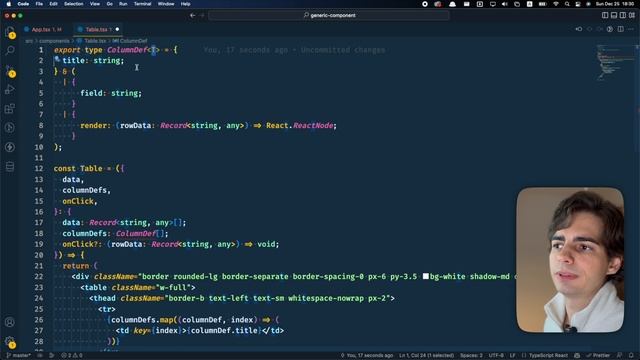This screenshot has height=360, width=640.
Task: Go forward in editor navigation history
Action: pos(202,16)
